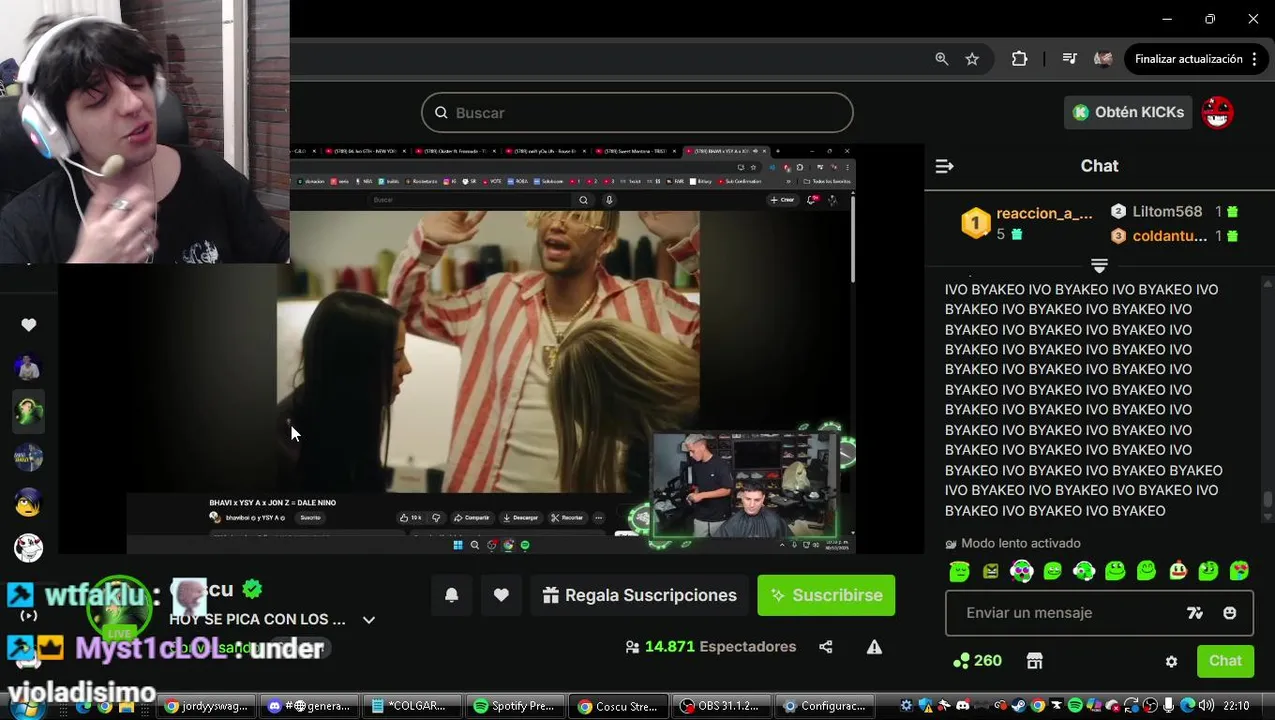Open the browser extensions puzzle icon
The height and width of the screenshot is (720, 1275).
[x=1019, y=59]
